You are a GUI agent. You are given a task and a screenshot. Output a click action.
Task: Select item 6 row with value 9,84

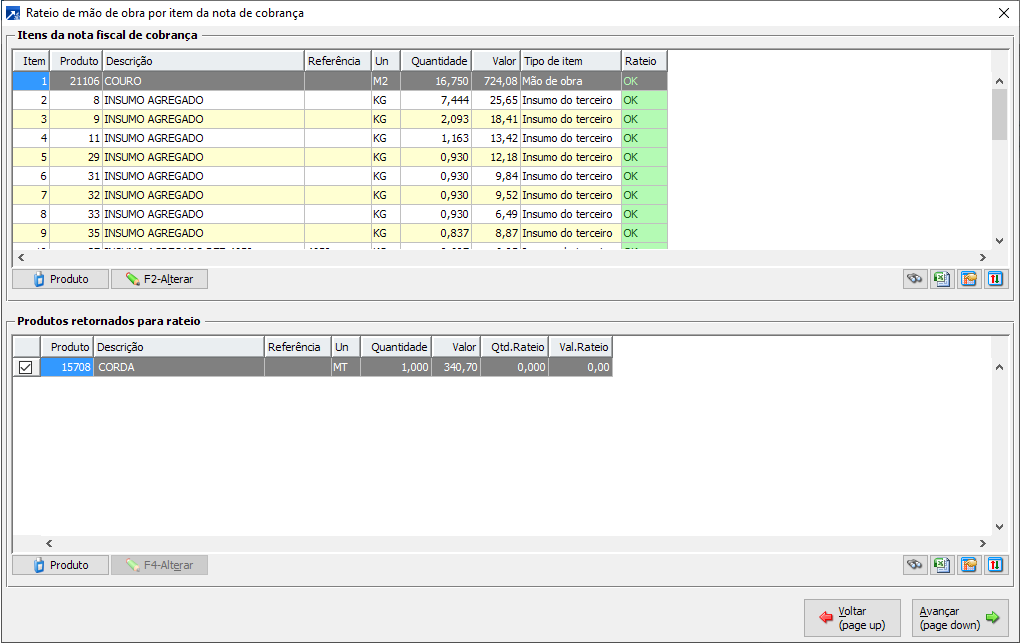click(x=340, y=176)
